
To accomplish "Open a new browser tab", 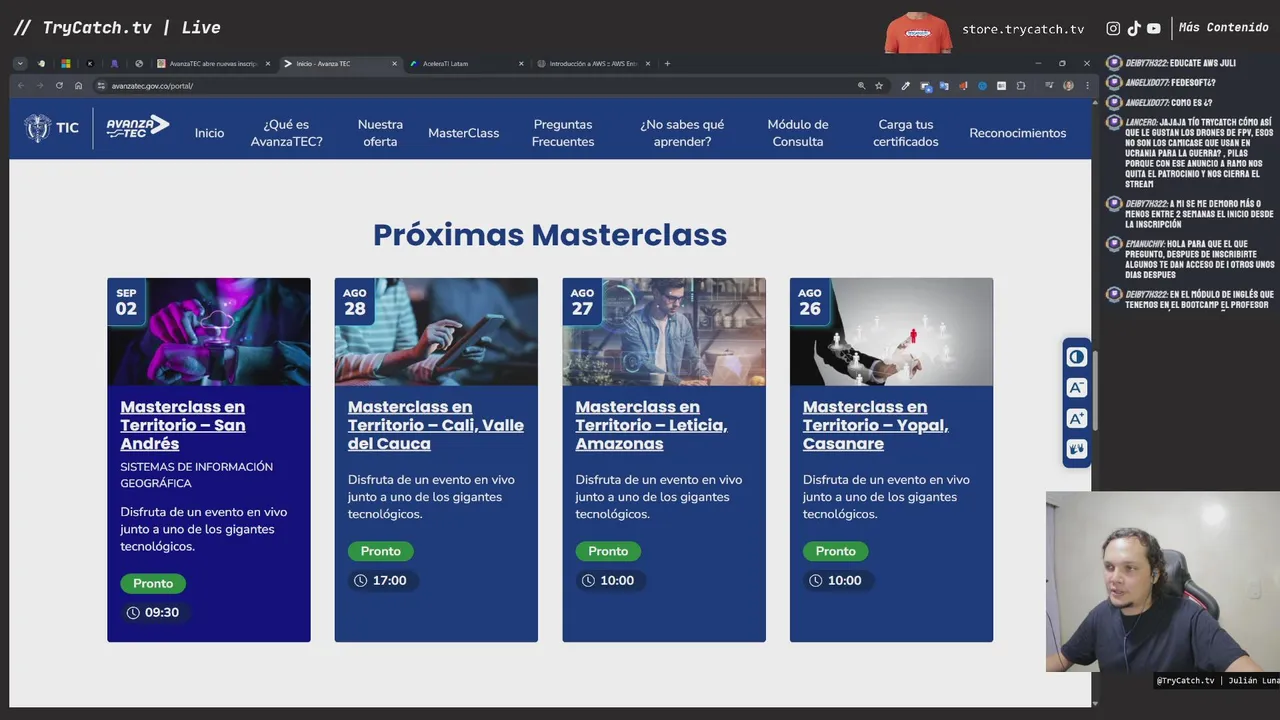I will 667,64.
